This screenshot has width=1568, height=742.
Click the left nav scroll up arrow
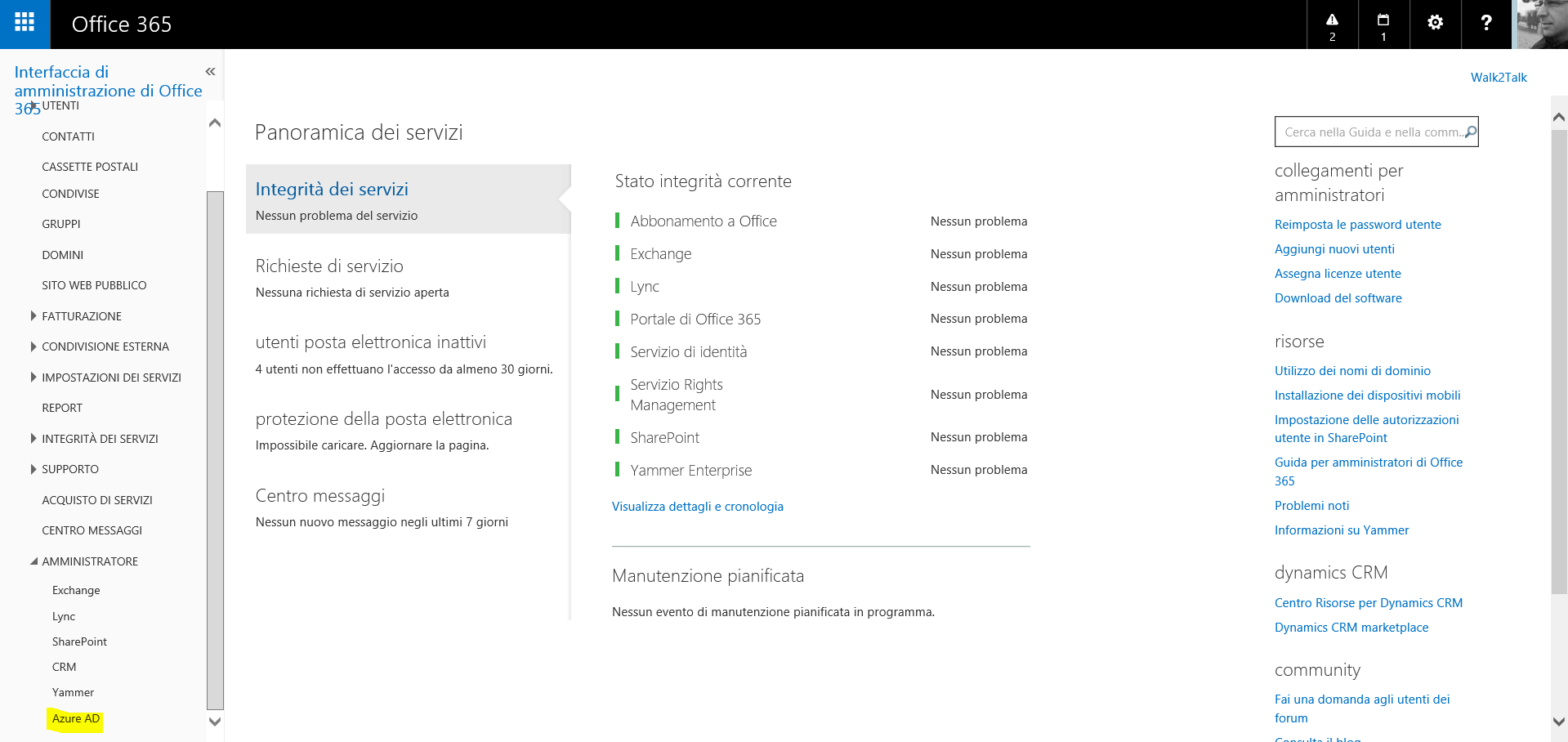(x=215, y=123)
